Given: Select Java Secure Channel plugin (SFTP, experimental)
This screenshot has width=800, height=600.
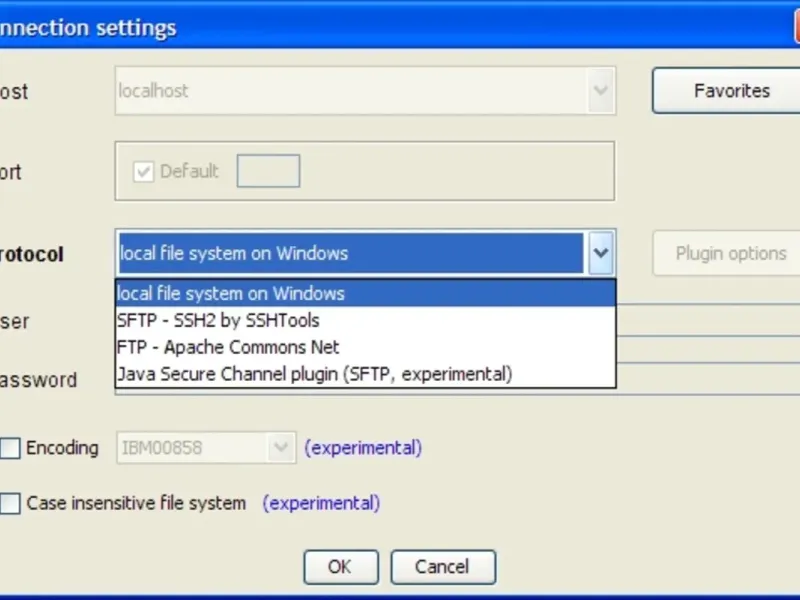Looking at the screenshot, I should (x=365, y=374).
